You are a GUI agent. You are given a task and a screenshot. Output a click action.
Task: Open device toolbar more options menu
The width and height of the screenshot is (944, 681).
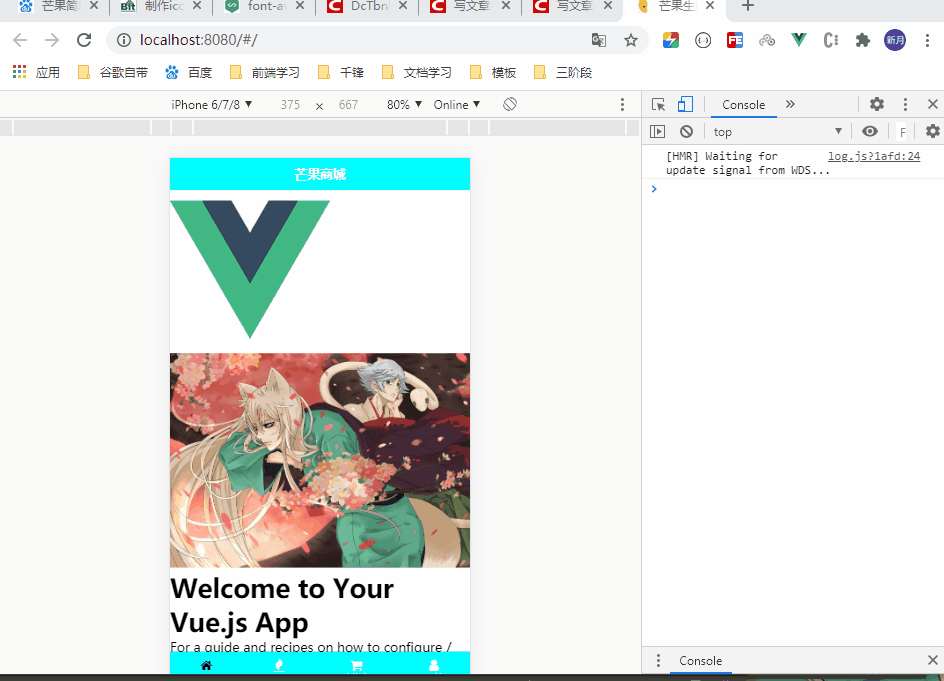click(x=623, y=105)
